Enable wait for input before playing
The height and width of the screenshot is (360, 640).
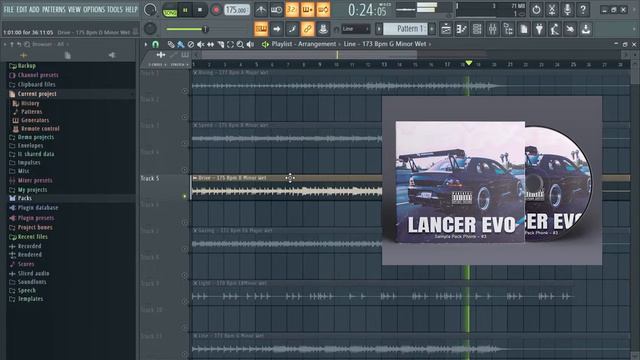[276, 10]
